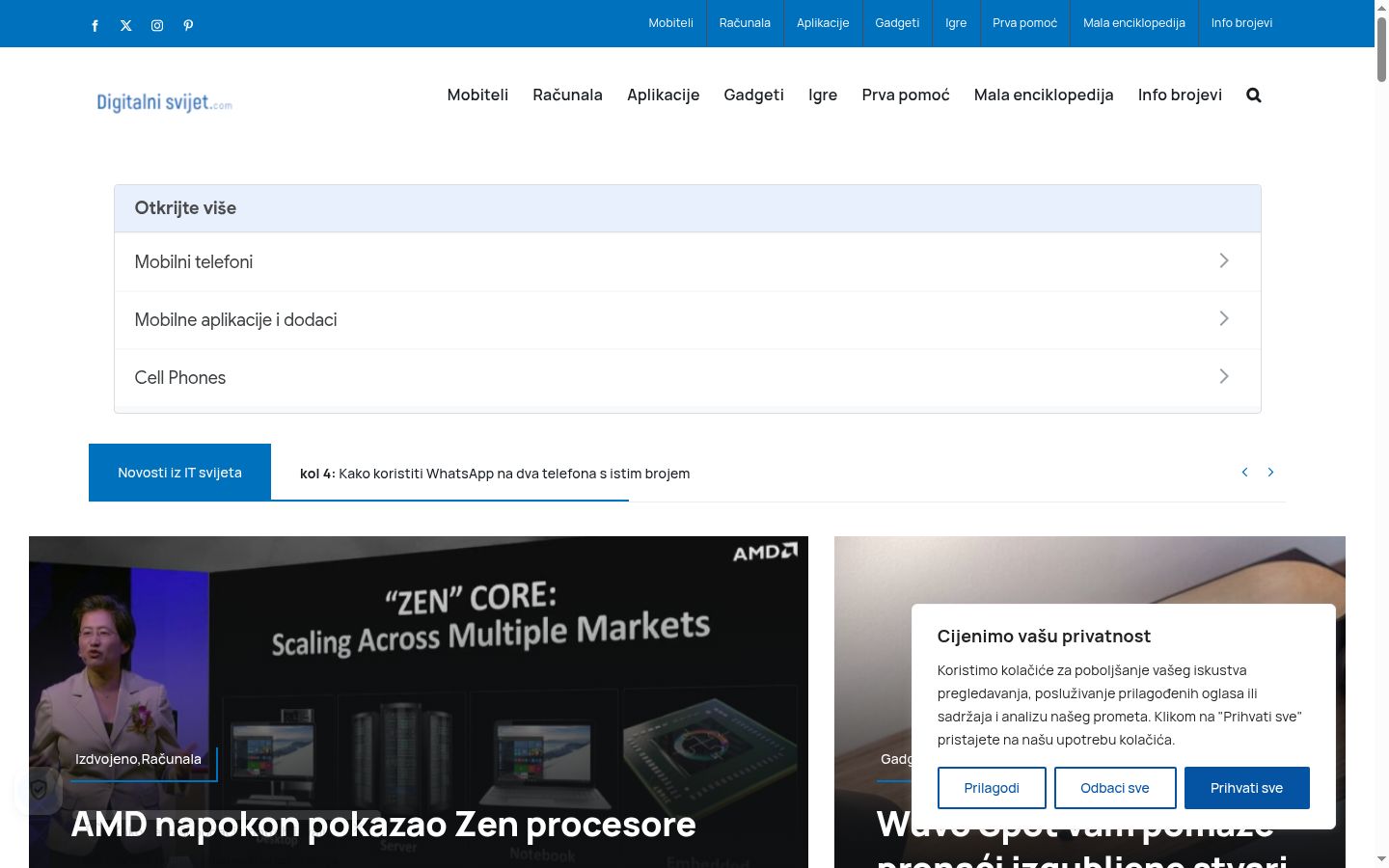Click the Izdvojeno category tag

106,759
